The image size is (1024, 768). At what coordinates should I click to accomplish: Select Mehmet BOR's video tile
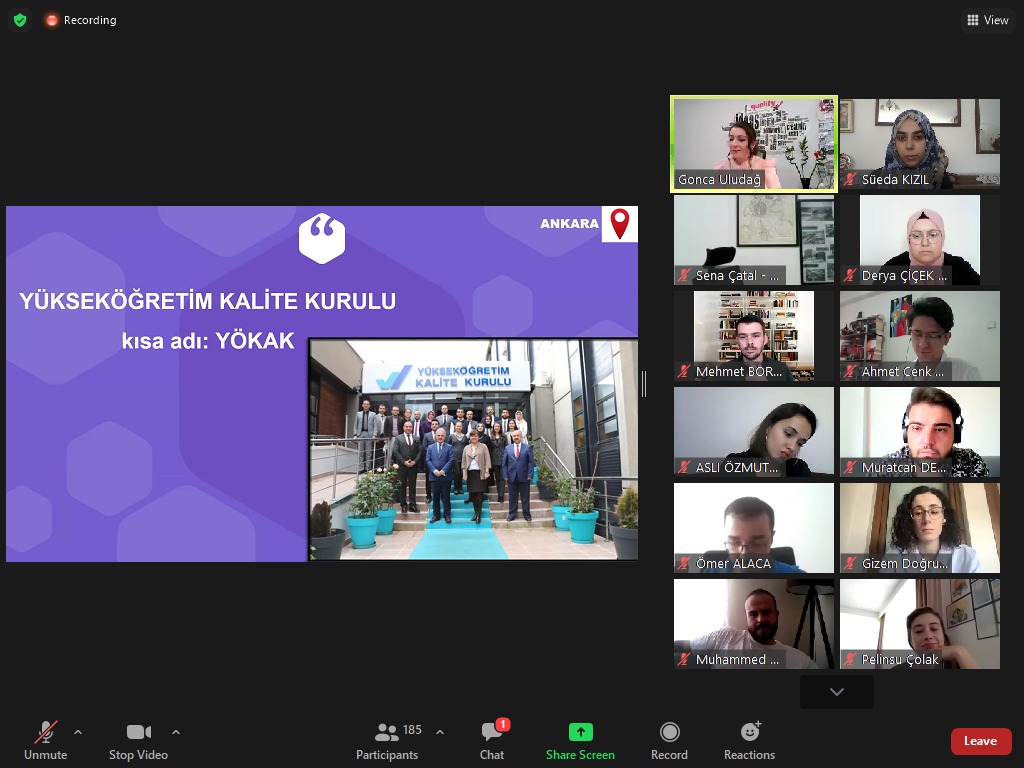[x=754, y=336]
